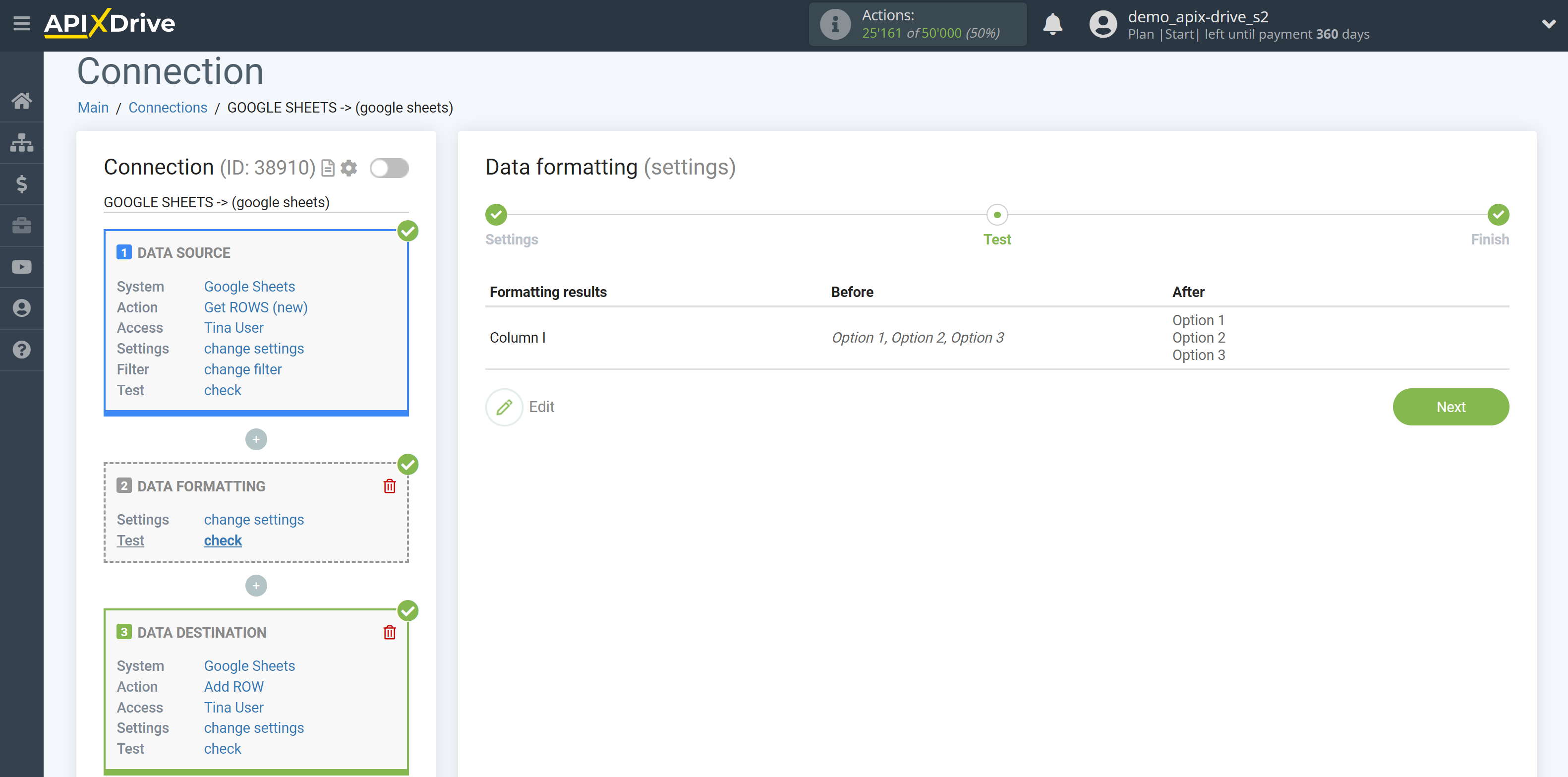
Task: Jump to the Finish step
Action: point(1498,215)
